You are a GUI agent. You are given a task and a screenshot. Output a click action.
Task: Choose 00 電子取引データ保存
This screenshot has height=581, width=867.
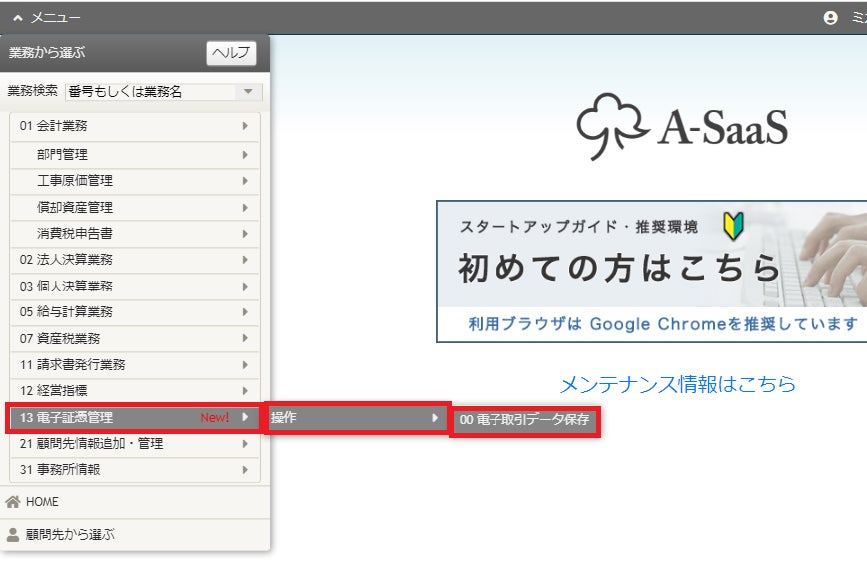coord(525,420)
